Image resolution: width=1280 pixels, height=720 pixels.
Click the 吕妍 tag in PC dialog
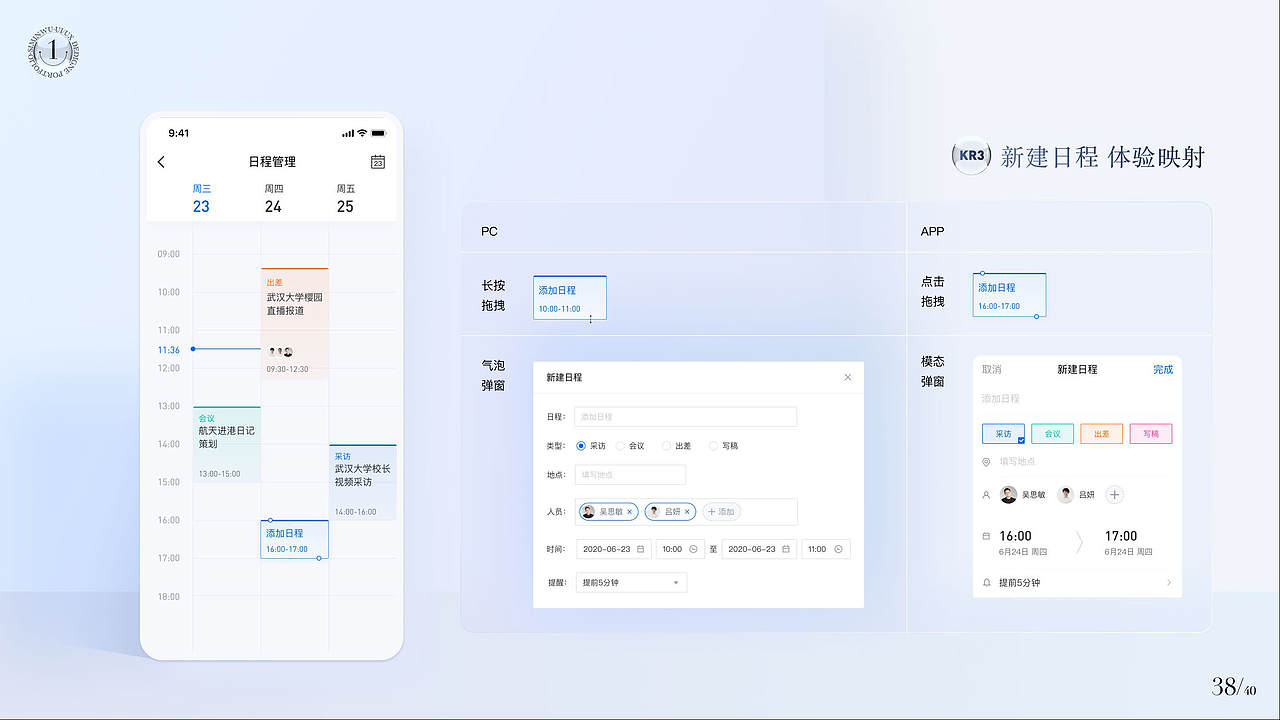(x=670, y=512)
